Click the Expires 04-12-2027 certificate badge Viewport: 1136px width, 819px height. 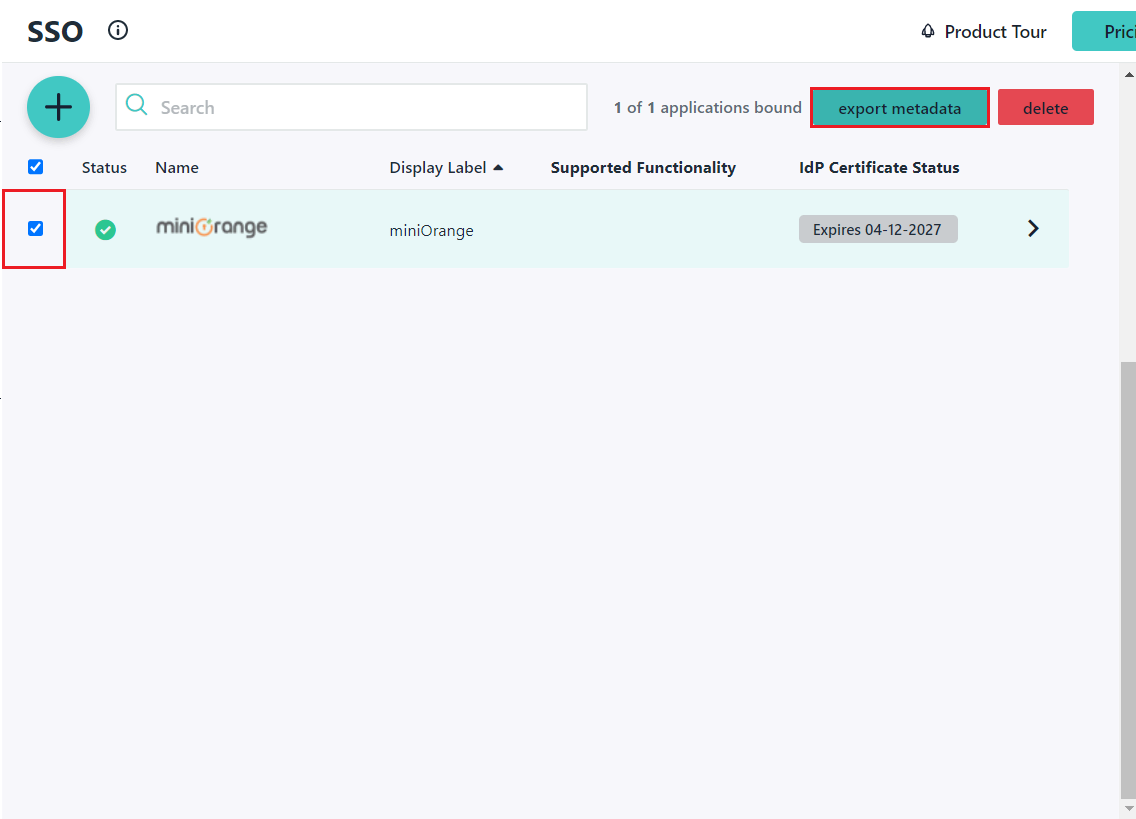click(x=878, y=229)
